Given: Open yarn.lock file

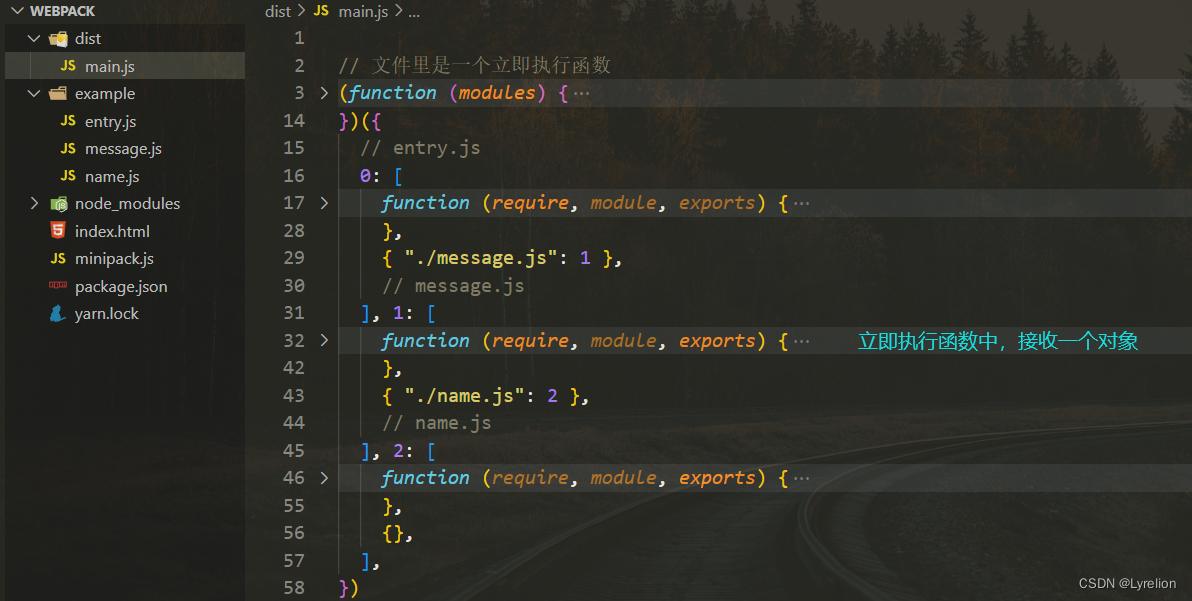Looking at the screenshot, I should point(106,314).
